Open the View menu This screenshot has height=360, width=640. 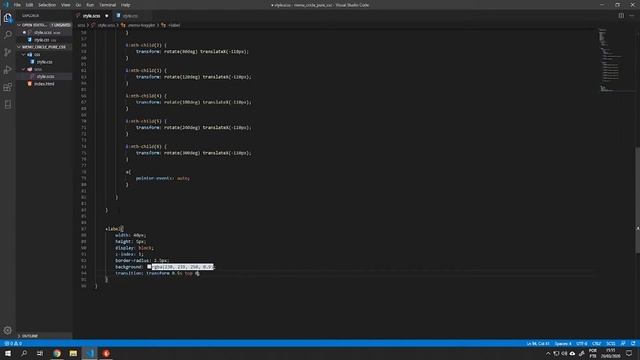66,5
